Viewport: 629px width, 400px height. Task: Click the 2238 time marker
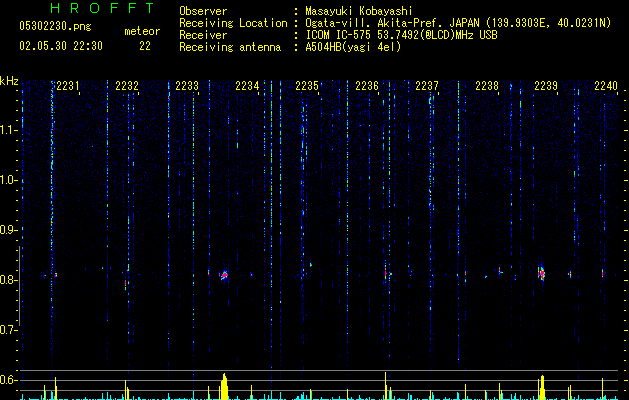click(487, 86)
